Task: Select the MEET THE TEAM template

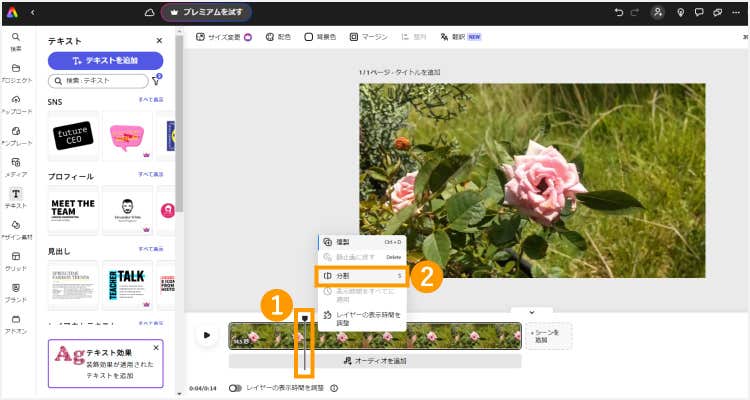Action: [x=73, y=211]
